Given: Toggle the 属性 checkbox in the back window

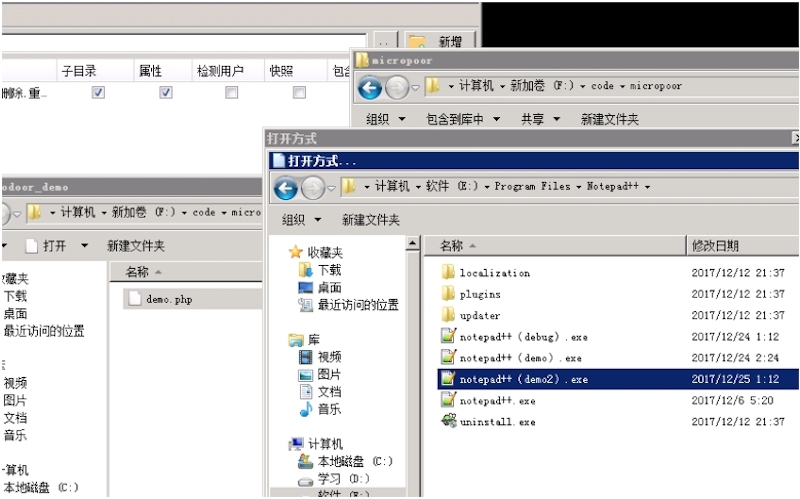Looking at the screenshot, I should [x=165, y=92].
